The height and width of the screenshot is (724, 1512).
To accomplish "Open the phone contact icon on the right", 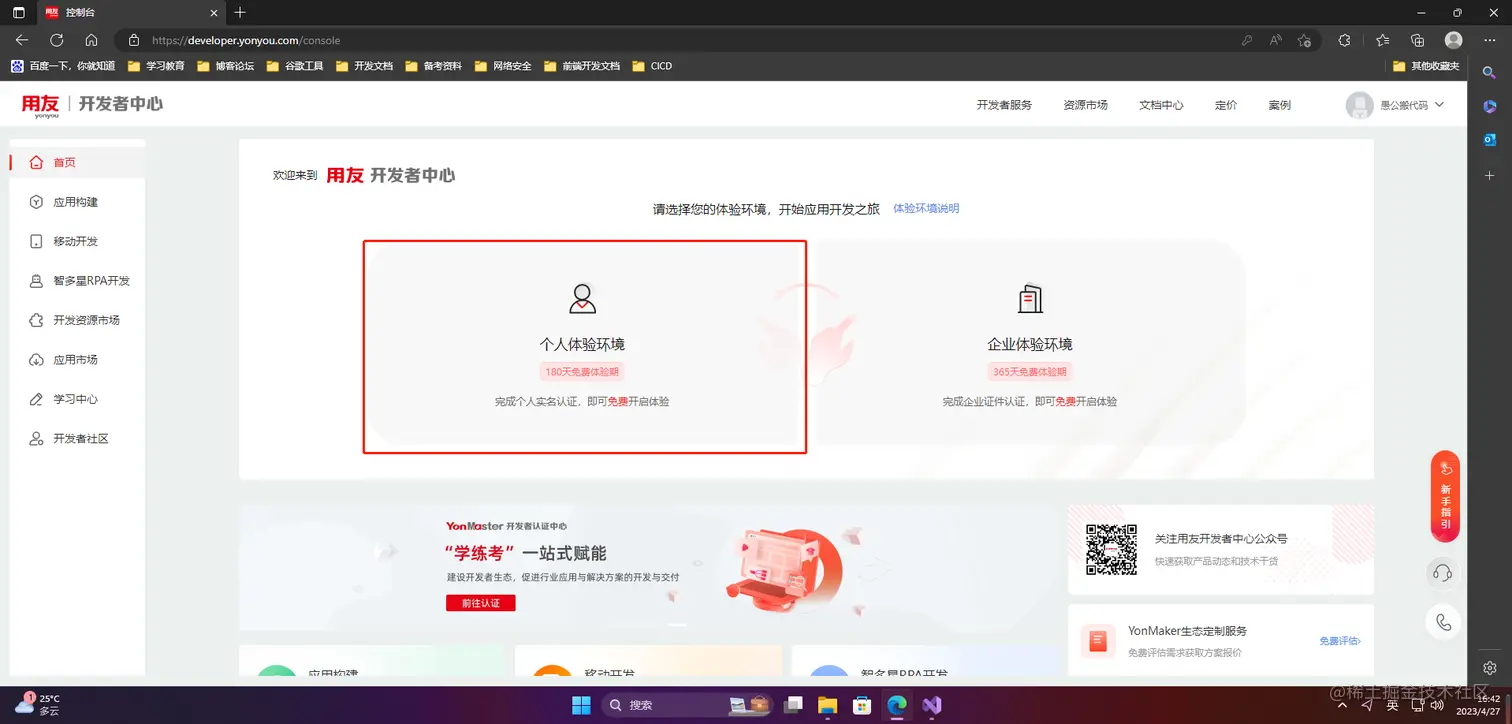I will (x=1443, y=621).
